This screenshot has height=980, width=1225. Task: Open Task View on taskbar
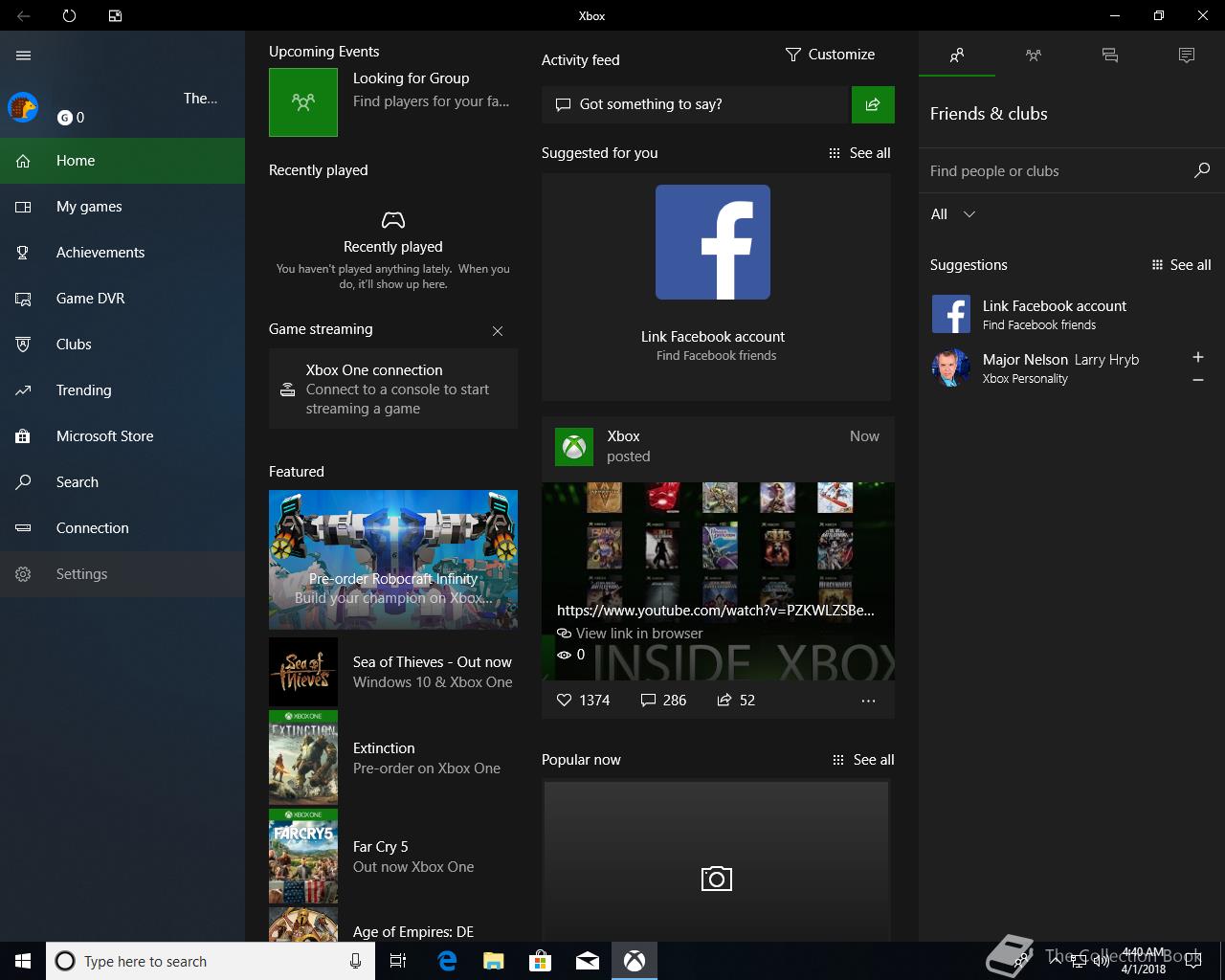pyautogui.click(x=398, y=961)
